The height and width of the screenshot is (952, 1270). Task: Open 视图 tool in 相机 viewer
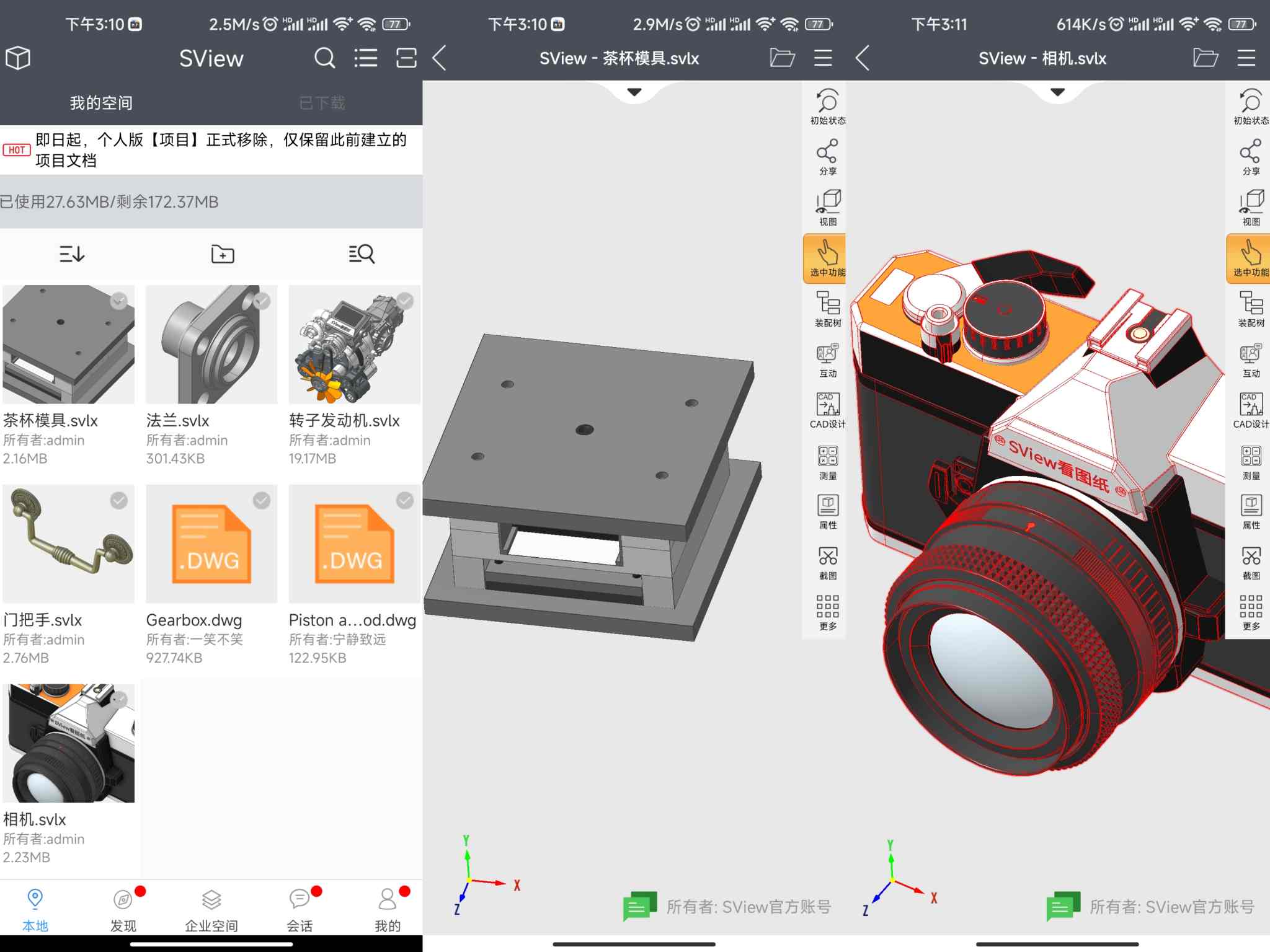pyautogui.click(x=1251, y=208)
